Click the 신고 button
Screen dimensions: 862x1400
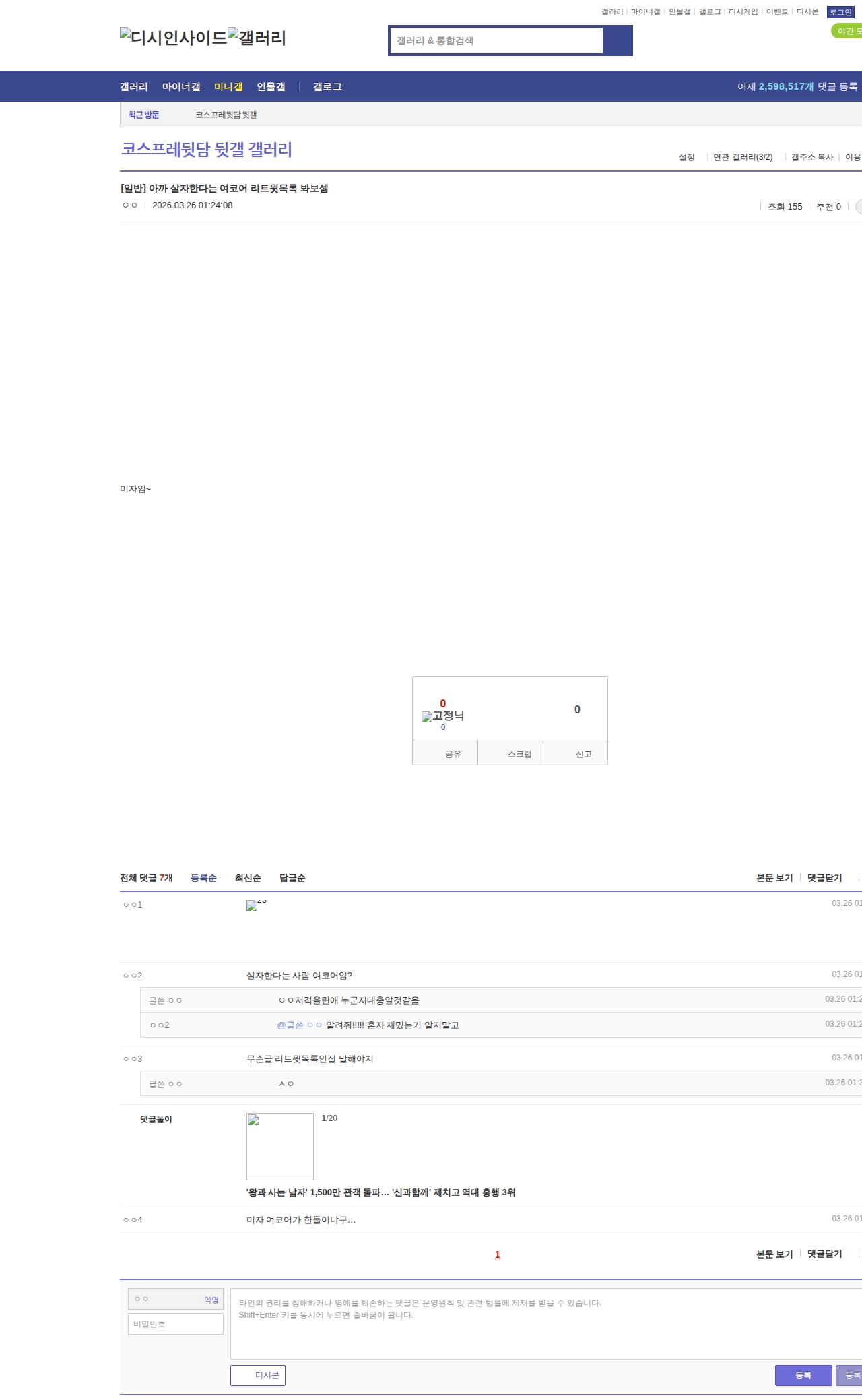575,753
